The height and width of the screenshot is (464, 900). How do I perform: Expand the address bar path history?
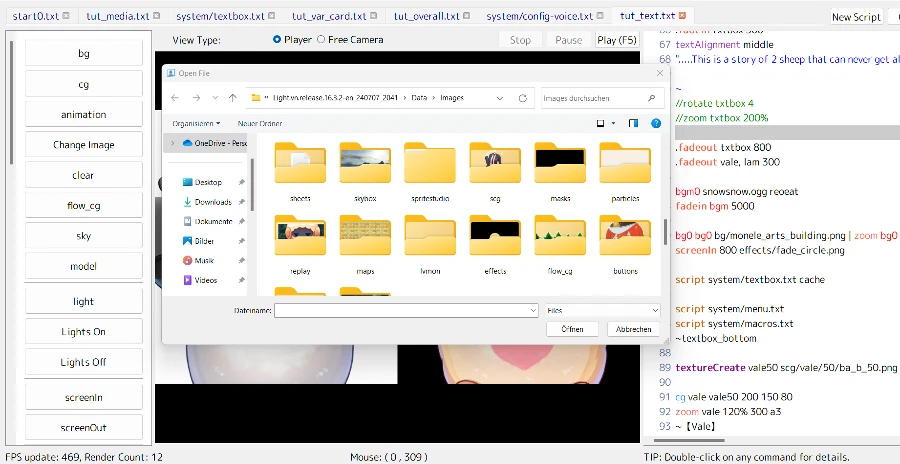coord(501,98)
